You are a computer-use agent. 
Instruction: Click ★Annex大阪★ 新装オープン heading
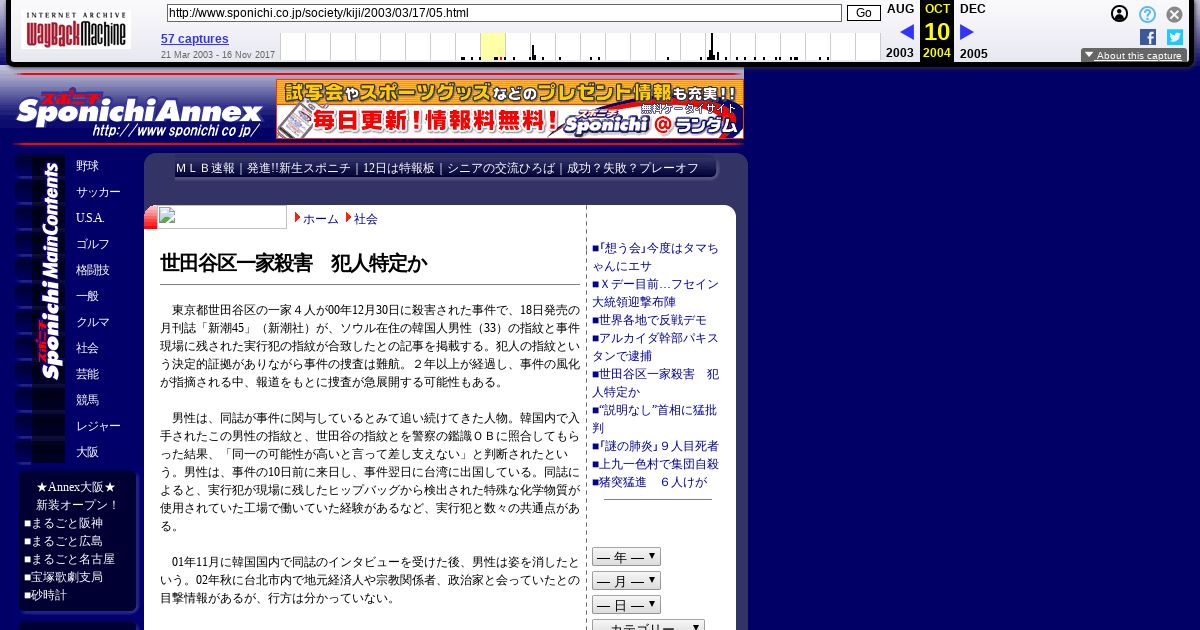(x=77, y=496)
